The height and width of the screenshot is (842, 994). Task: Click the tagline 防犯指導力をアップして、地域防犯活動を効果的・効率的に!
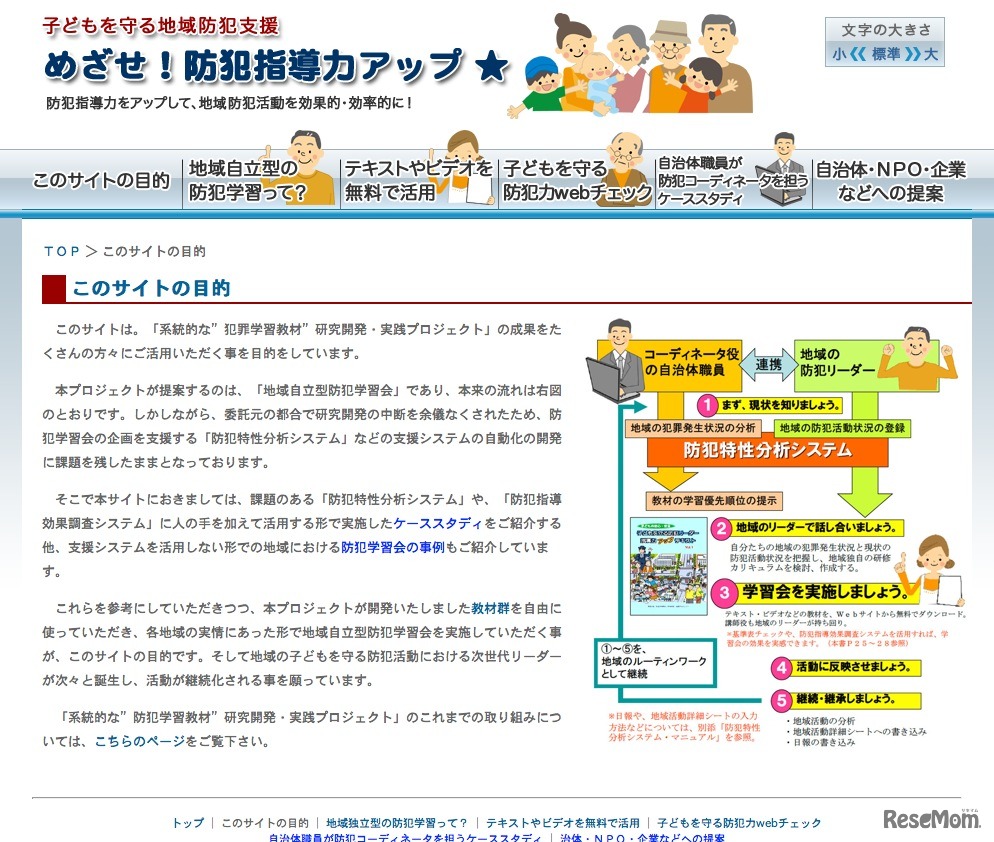(229, 103)
